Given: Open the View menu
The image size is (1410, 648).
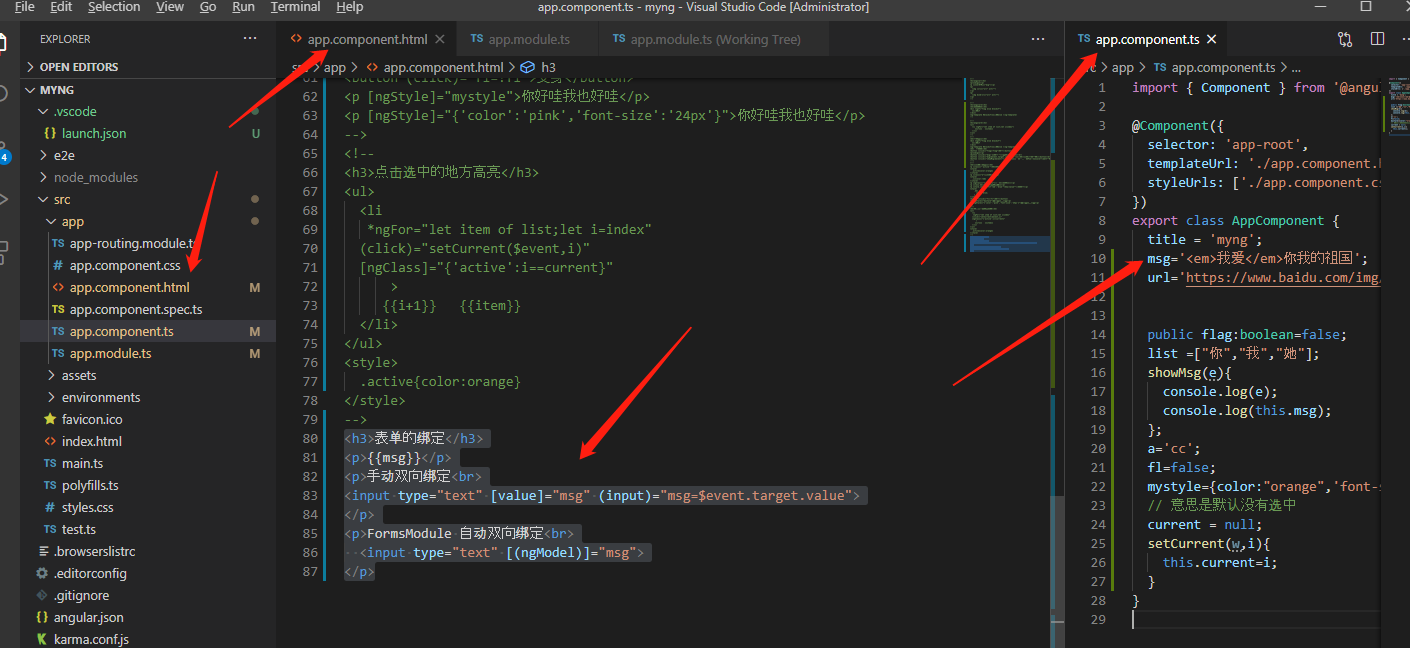Looking at the screenshot, I should click(x=170, y=7).
